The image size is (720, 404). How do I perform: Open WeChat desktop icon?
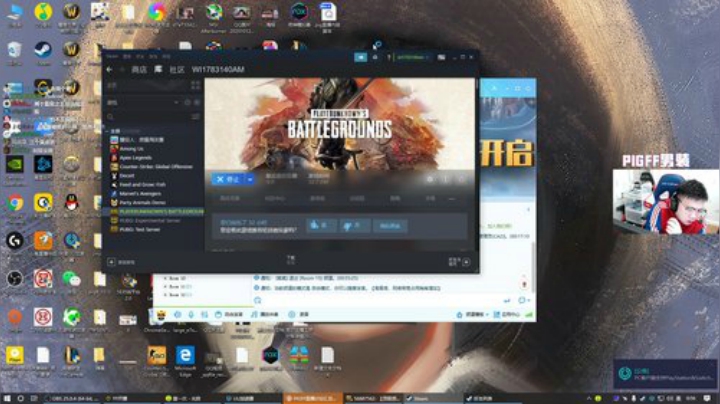tap(71, 279)
